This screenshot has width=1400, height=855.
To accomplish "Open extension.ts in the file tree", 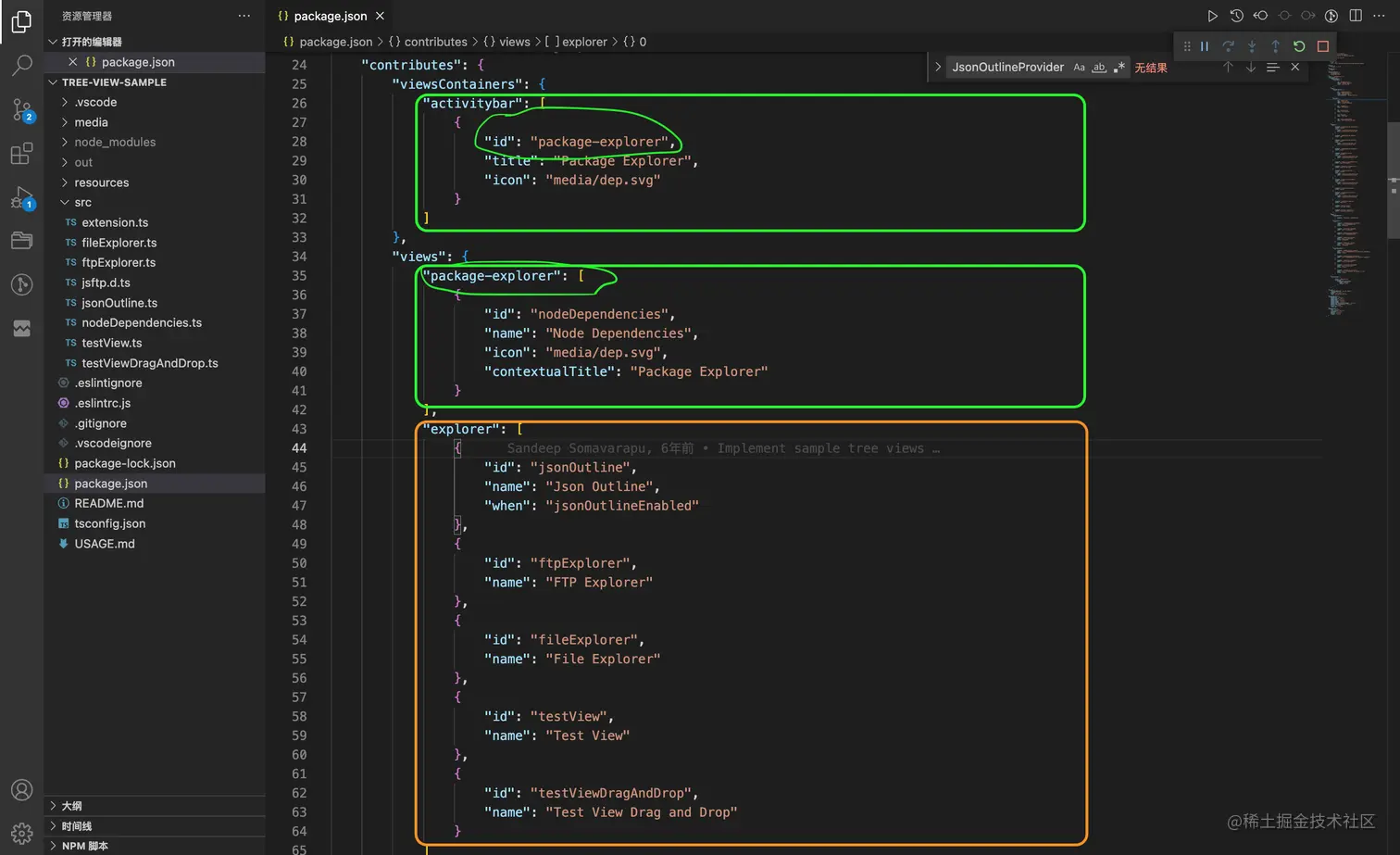I will (x=115, y=222).
